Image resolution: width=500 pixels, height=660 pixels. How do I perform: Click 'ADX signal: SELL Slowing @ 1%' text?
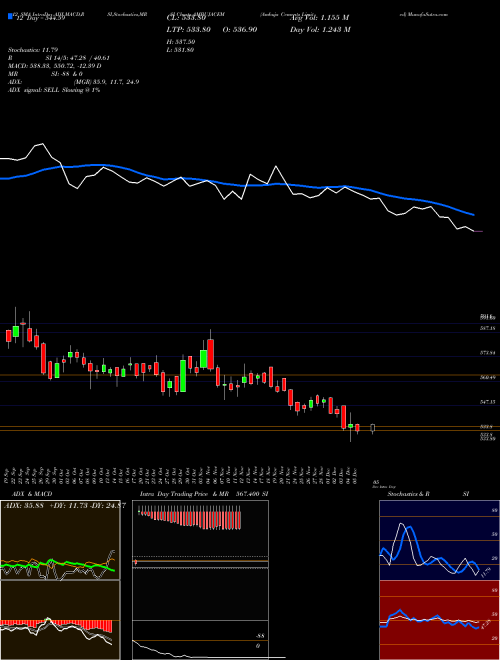click(x=54, y=90)
